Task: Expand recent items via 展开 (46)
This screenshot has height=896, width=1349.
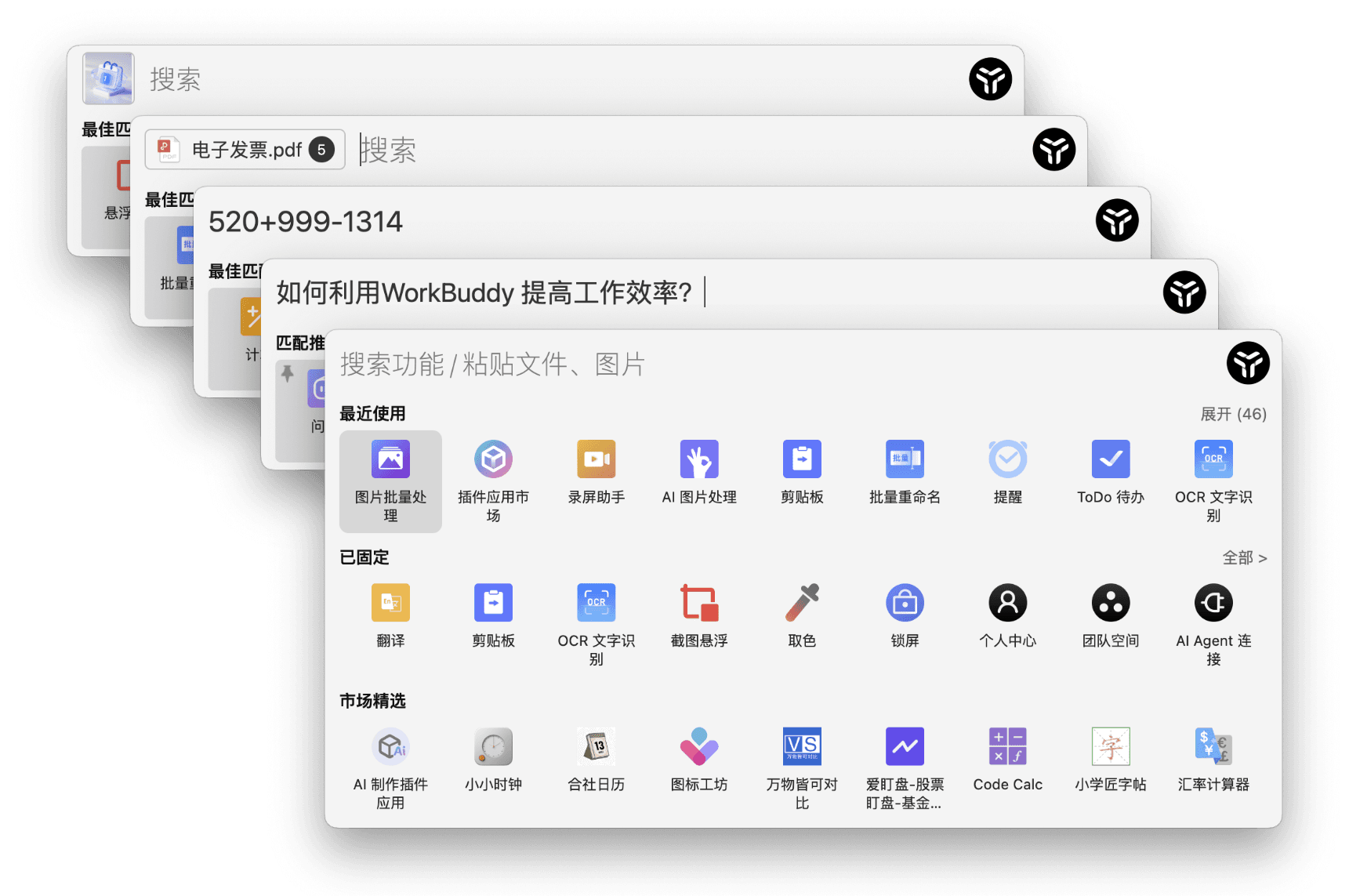Action: point(1233,414)
